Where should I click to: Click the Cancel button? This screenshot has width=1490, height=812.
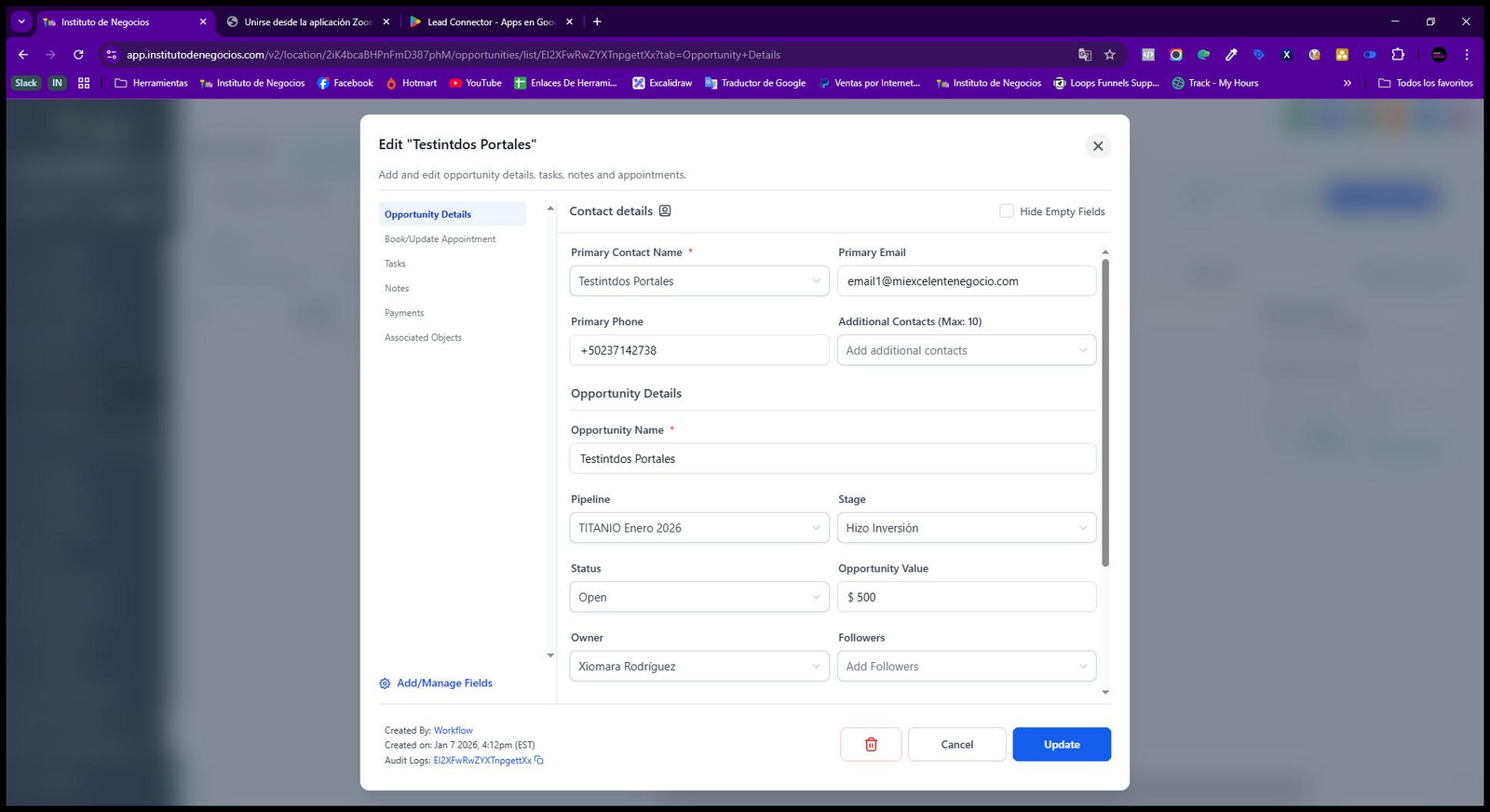957,744
